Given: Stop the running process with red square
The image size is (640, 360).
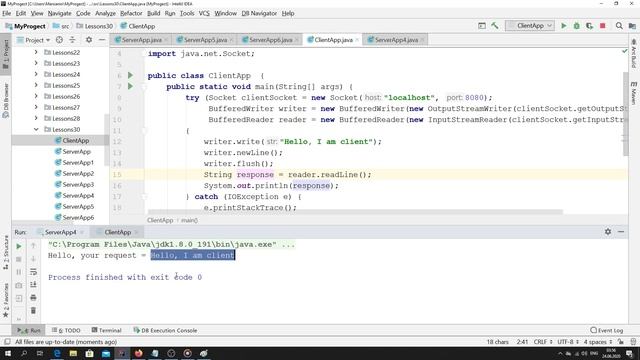Looking at the screenshot, I should (602, 26).
